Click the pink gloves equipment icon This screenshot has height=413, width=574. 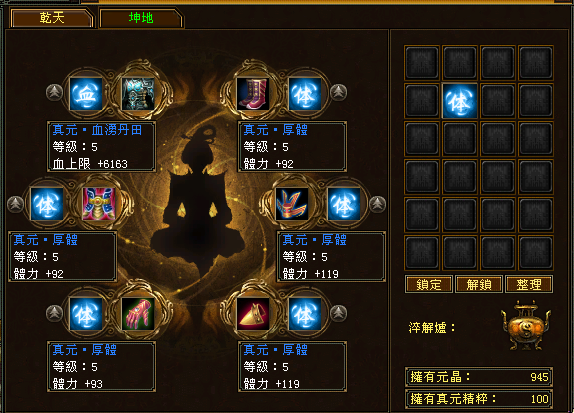(138, 314)
